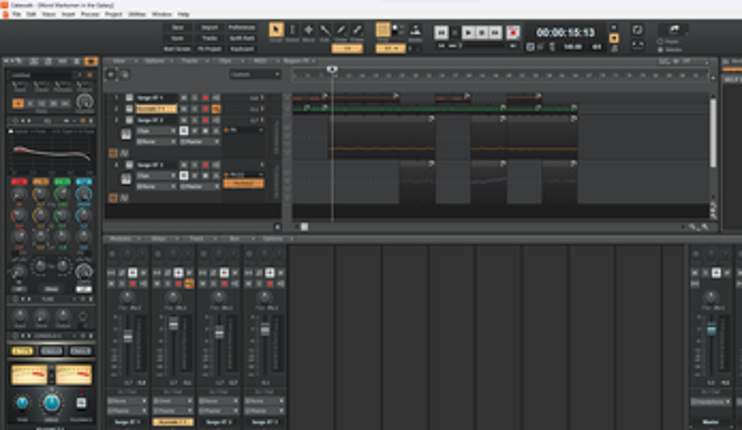This screenshot has width=742, height=430.
Task: Click the volume fader on console strip 1
Action: (128, 336)
